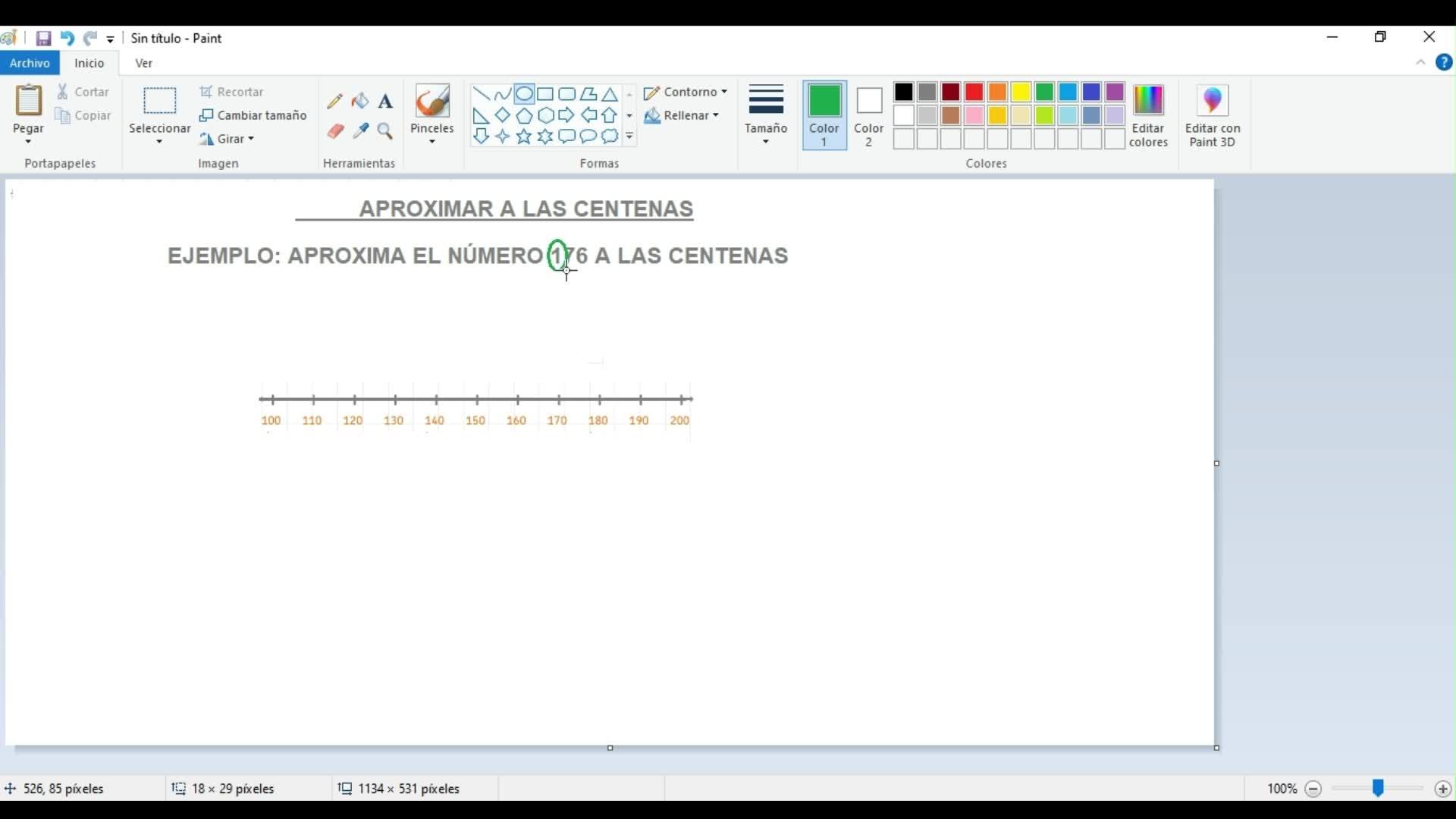
Task: Switch to the Inicio tab
Action: (x=89, y=63)
